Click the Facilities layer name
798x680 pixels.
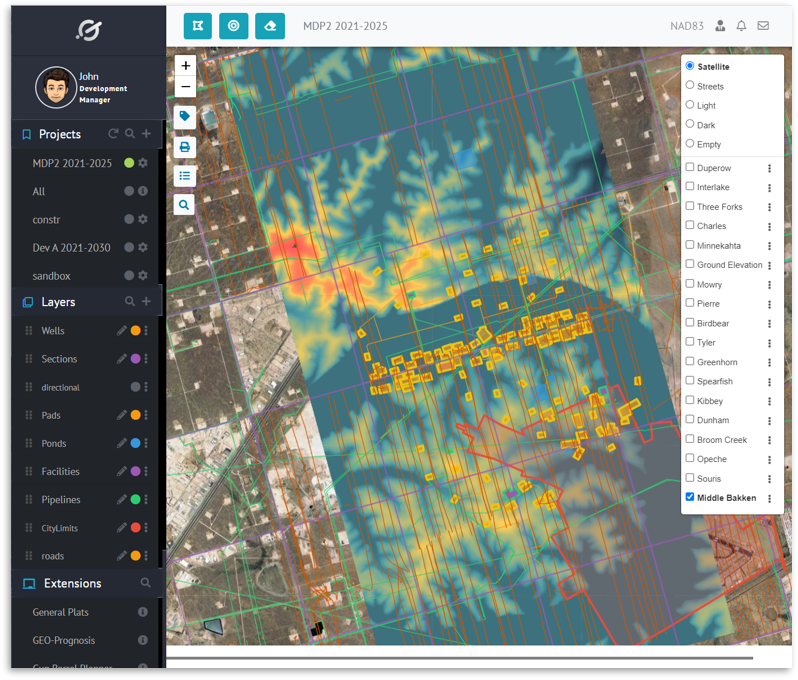pos(60,471)
